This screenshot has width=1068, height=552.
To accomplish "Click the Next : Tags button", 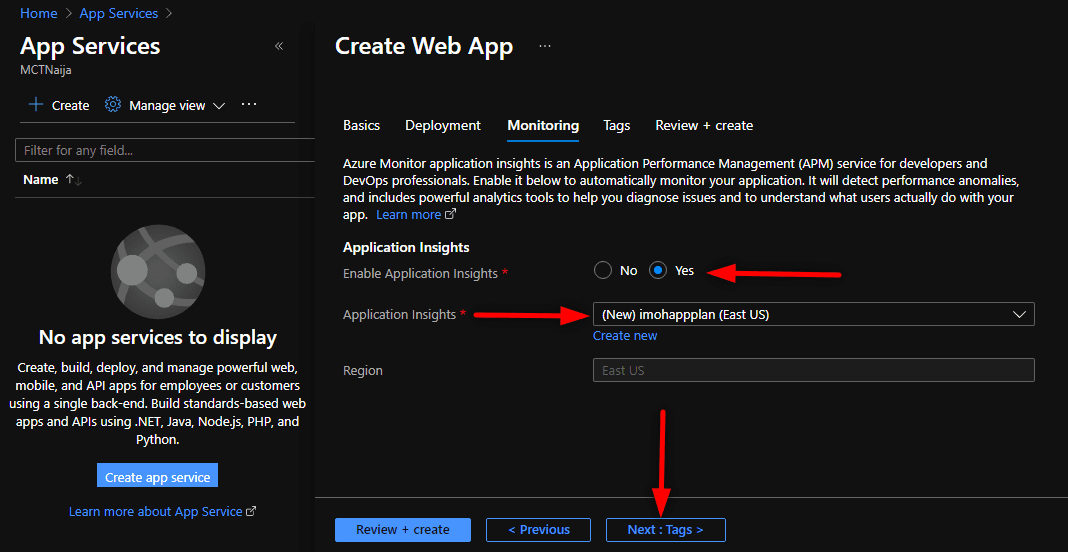I will point(665,530).
